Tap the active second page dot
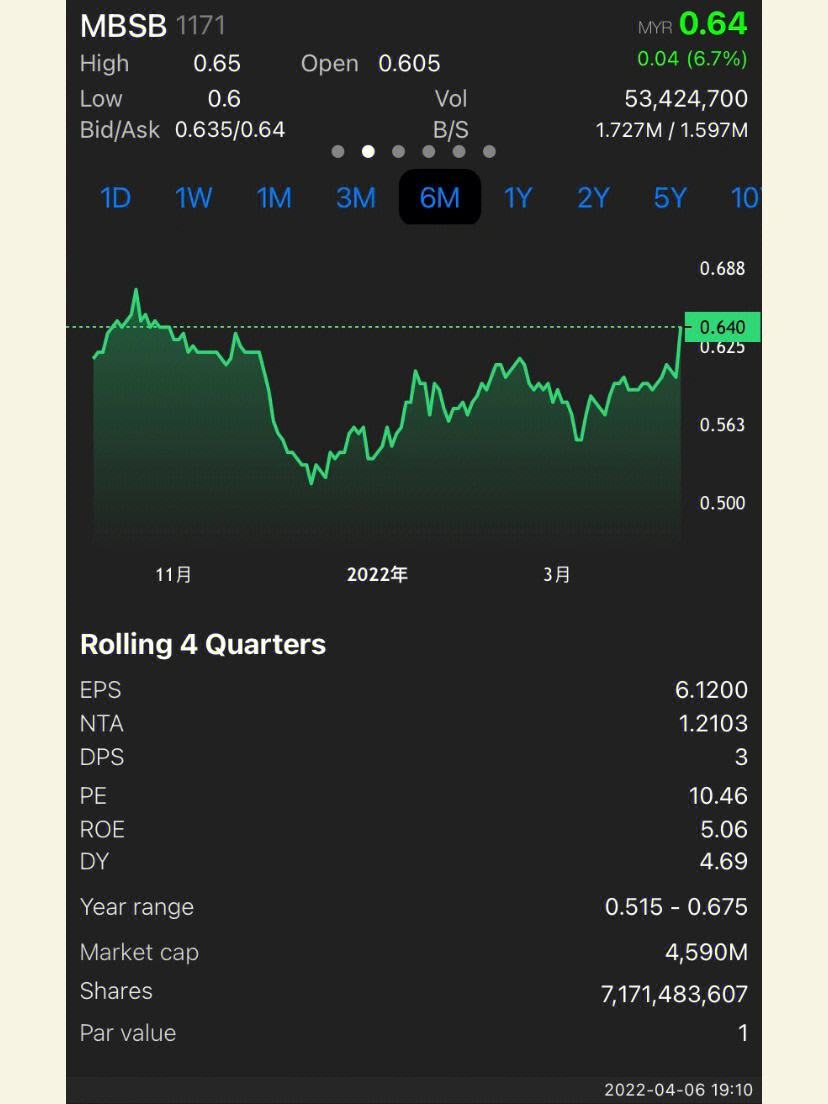 368,152
